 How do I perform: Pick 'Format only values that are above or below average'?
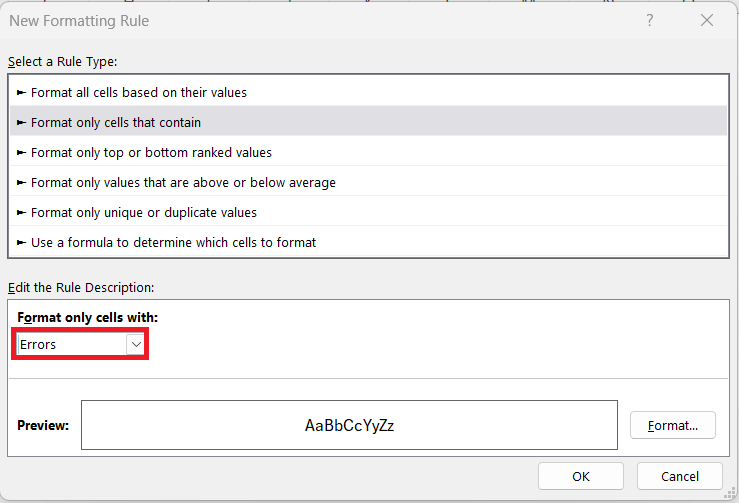pos(368,182)
